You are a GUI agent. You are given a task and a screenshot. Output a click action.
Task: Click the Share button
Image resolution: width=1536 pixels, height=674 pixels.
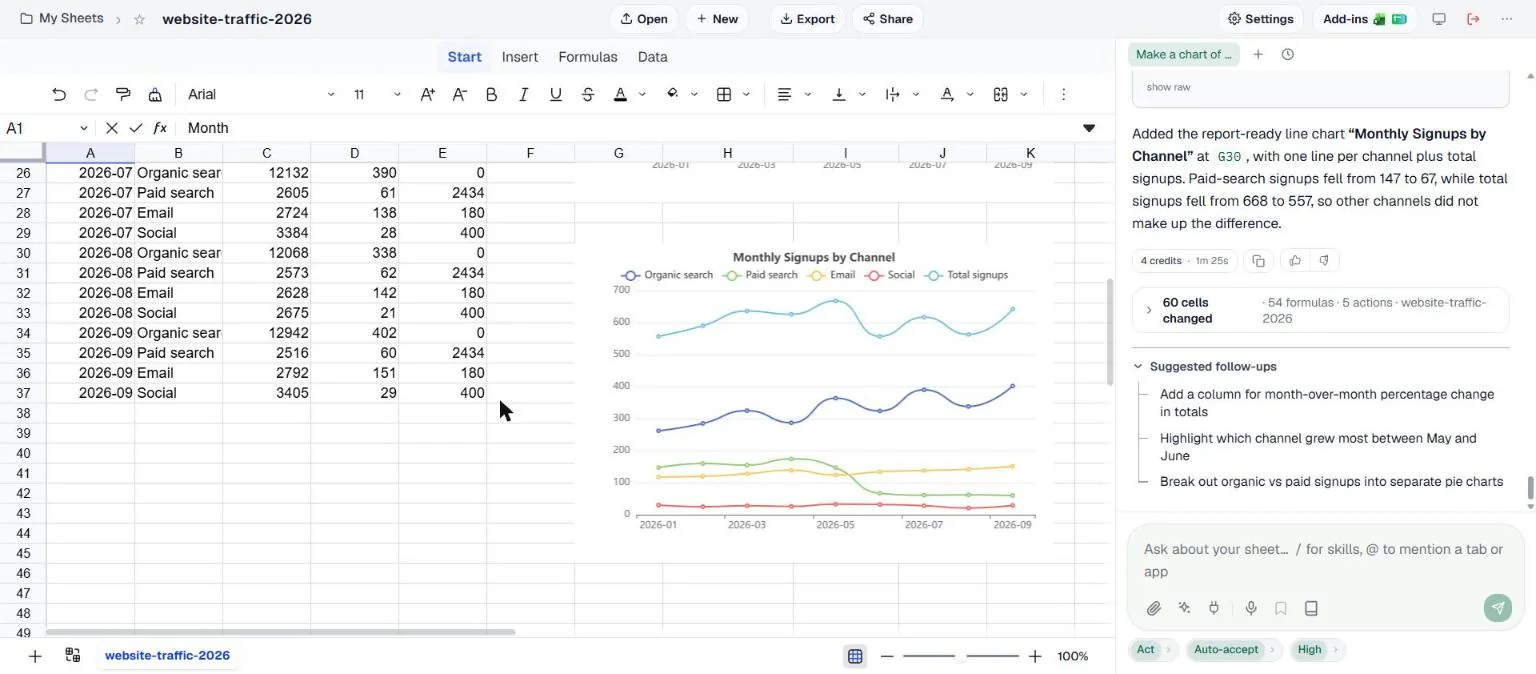(887, 19)
